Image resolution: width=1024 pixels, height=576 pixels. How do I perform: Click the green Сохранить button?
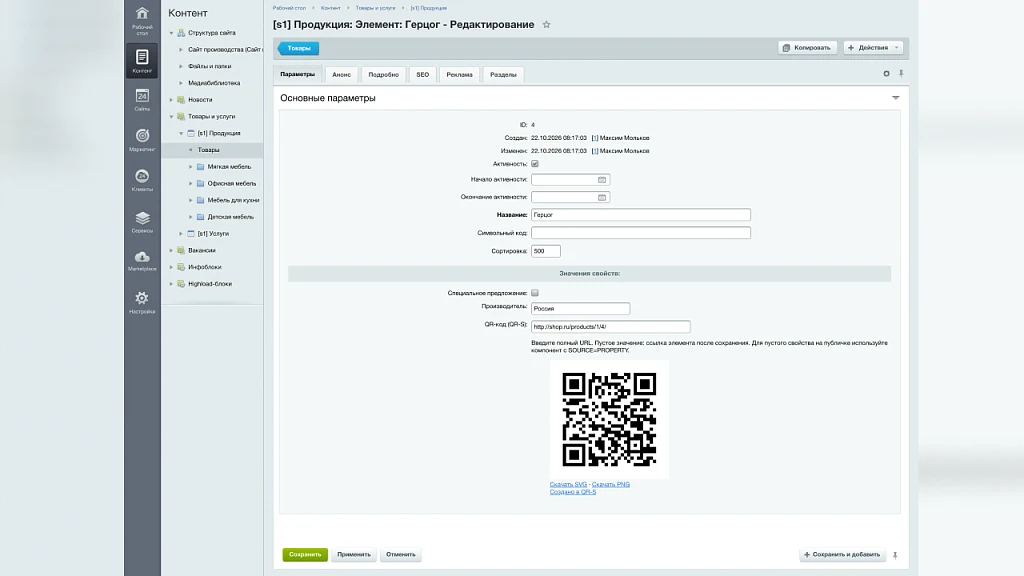[305, 554]
